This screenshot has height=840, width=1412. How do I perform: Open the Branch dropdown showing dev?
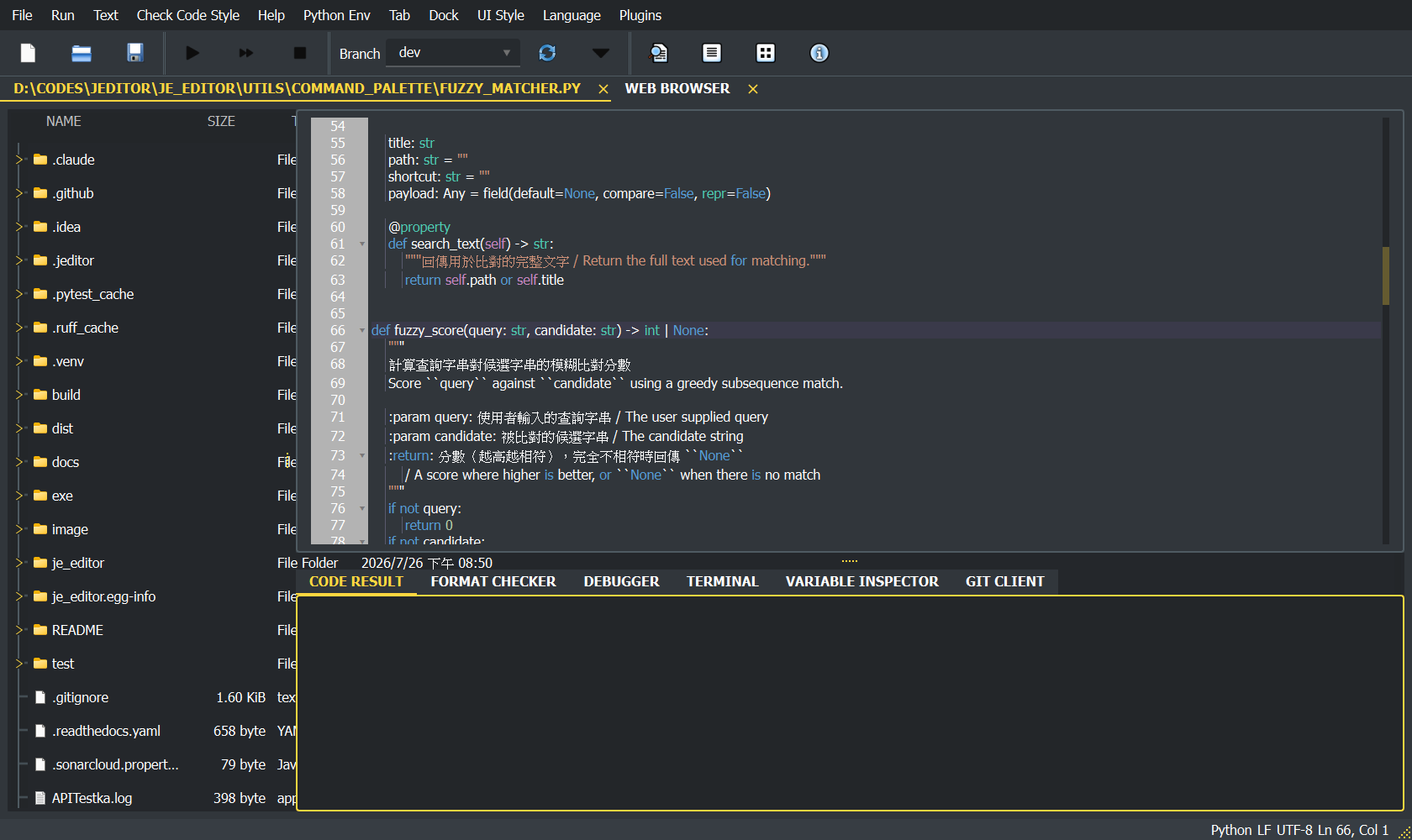click(453, 53)
